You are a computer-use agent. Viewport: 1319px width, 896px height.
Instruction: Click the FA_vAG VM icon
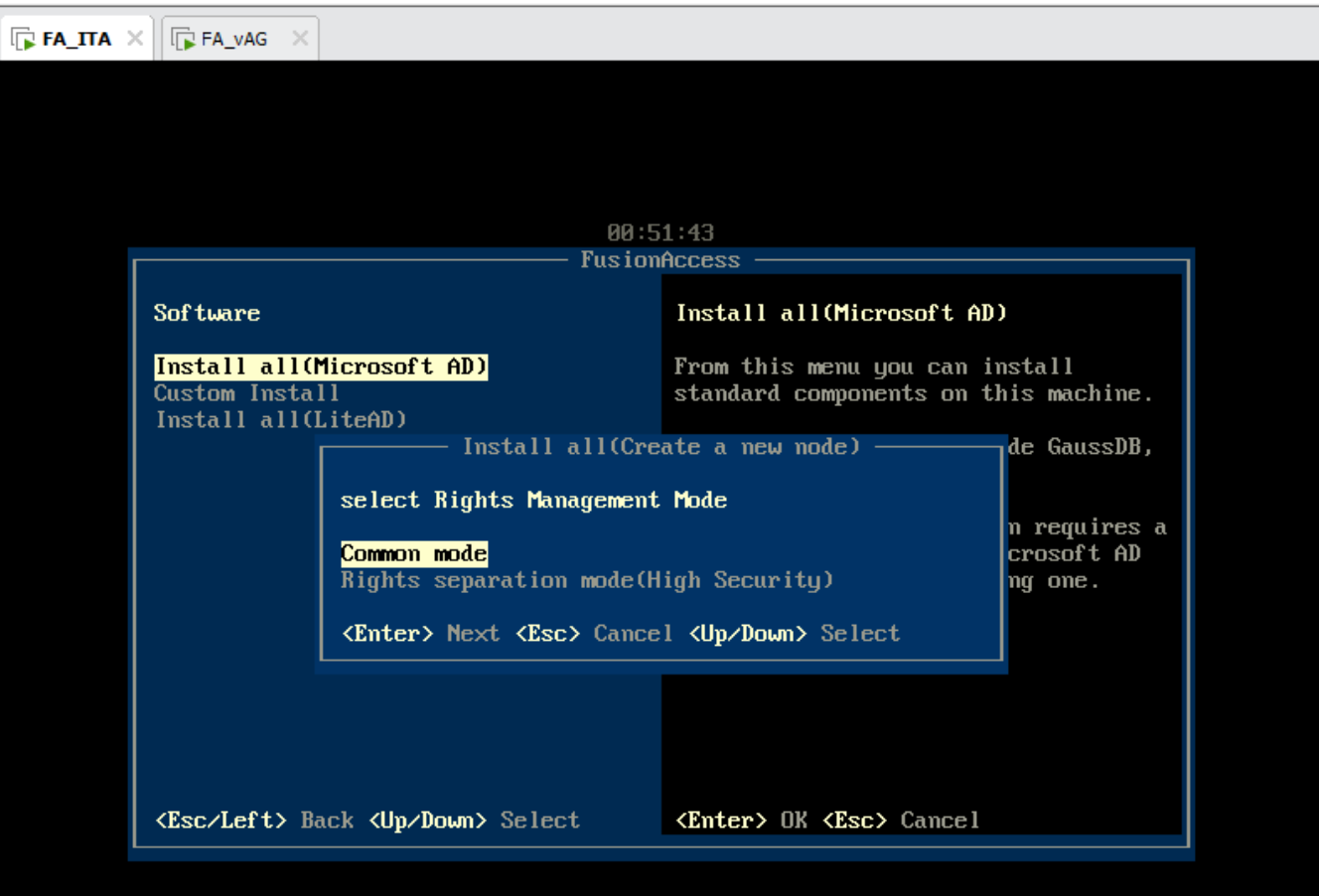tap(183, 40)
